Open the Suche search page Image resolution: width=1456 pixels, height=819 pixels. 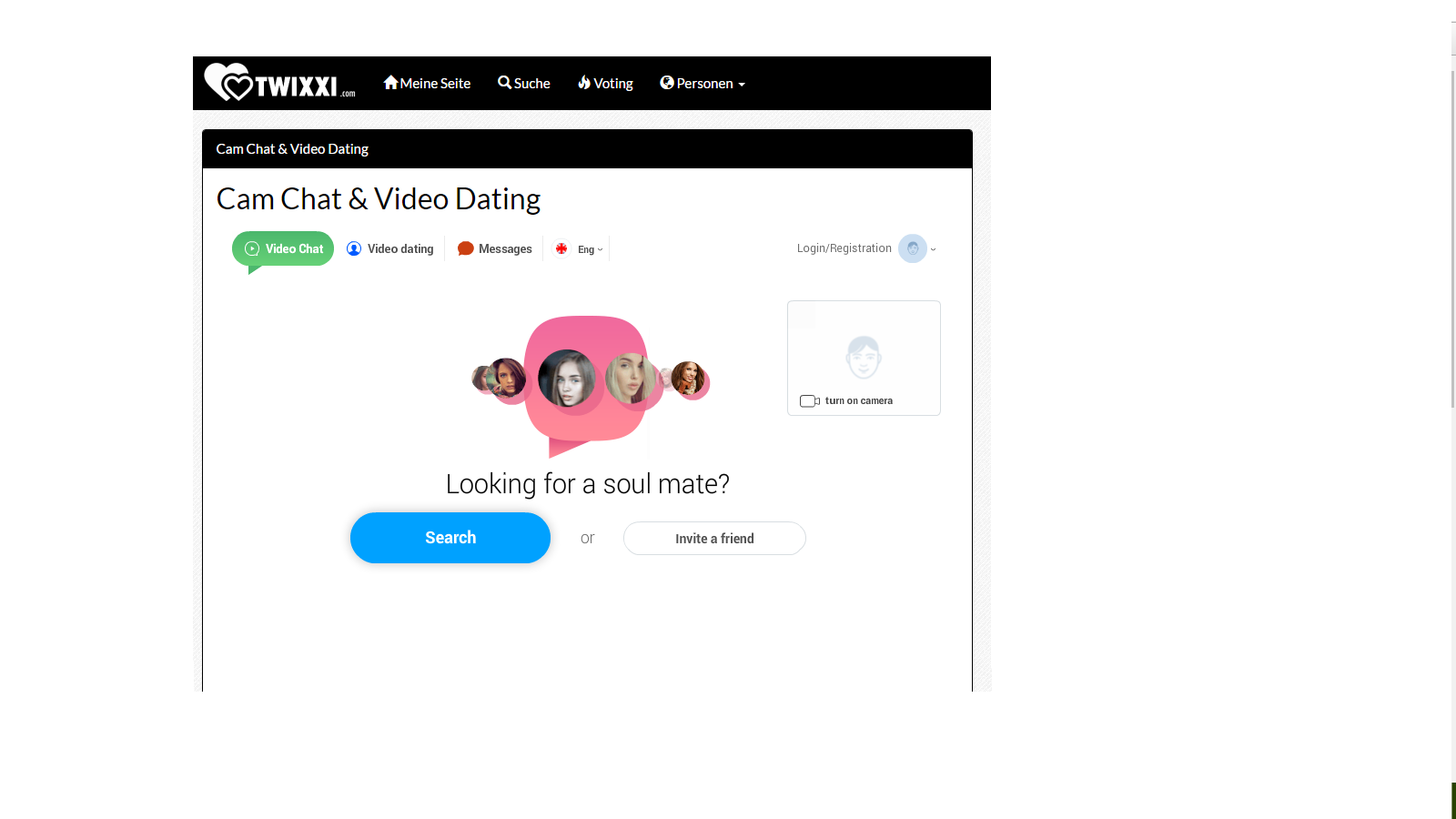[524, 83]
